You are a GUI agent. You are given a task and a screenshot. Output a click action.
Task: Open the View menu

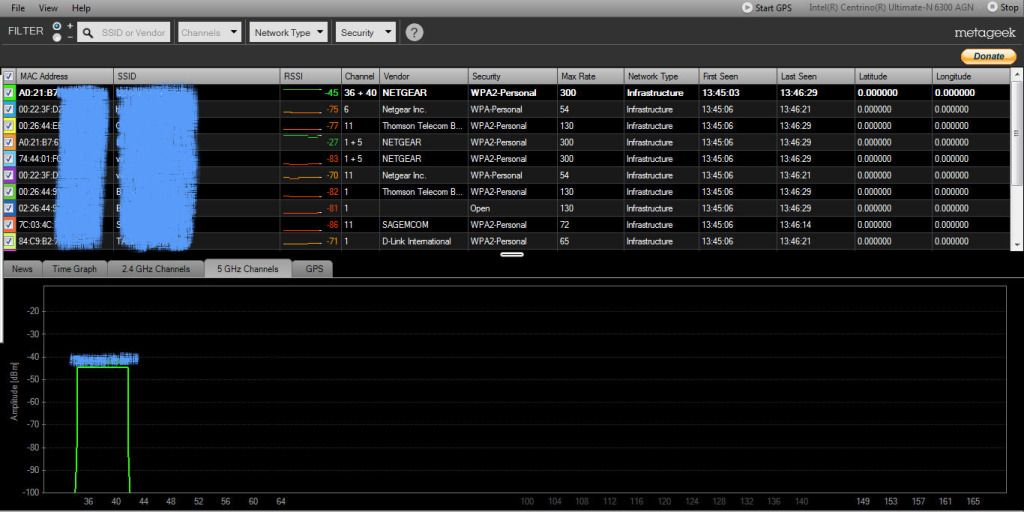click(x=48, y=8)
